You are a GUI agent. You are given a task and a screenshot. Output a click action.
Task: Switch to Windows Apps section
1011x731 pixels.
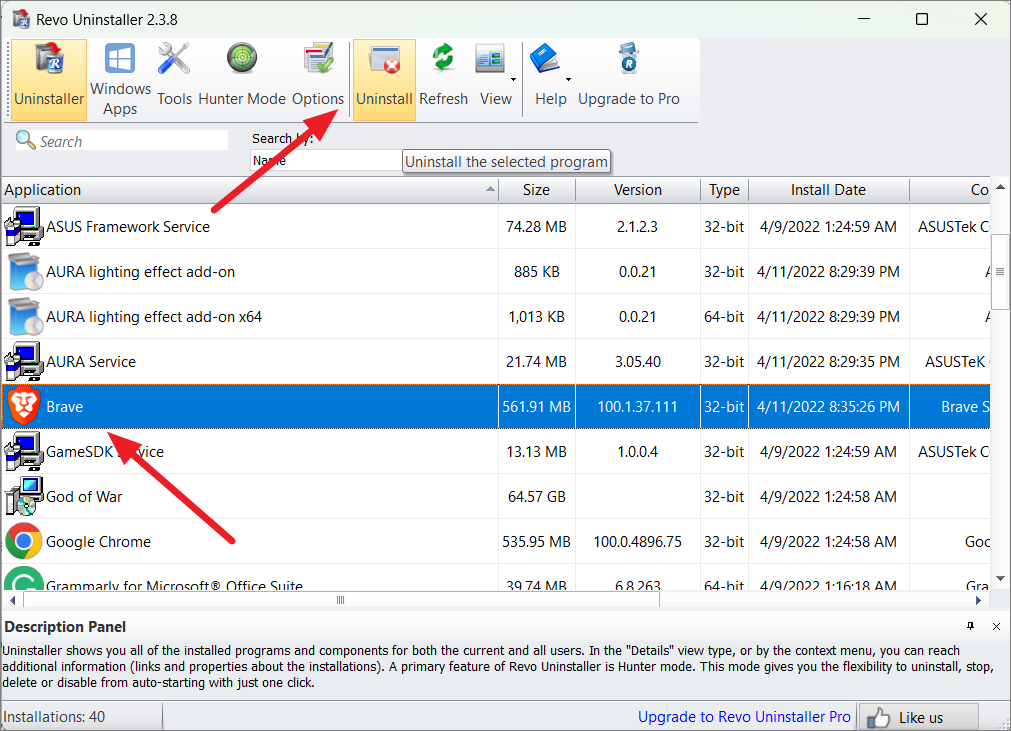click(119, 70)
